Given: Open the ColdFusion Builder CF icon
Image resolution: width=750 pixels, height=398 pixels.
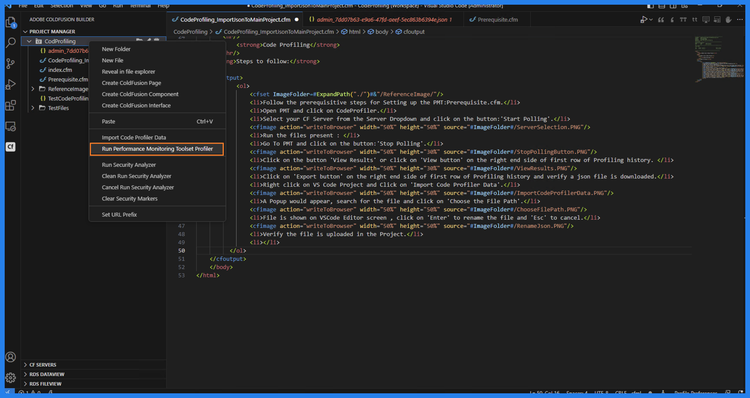Looking at the screenshot, I should [11, 147].
